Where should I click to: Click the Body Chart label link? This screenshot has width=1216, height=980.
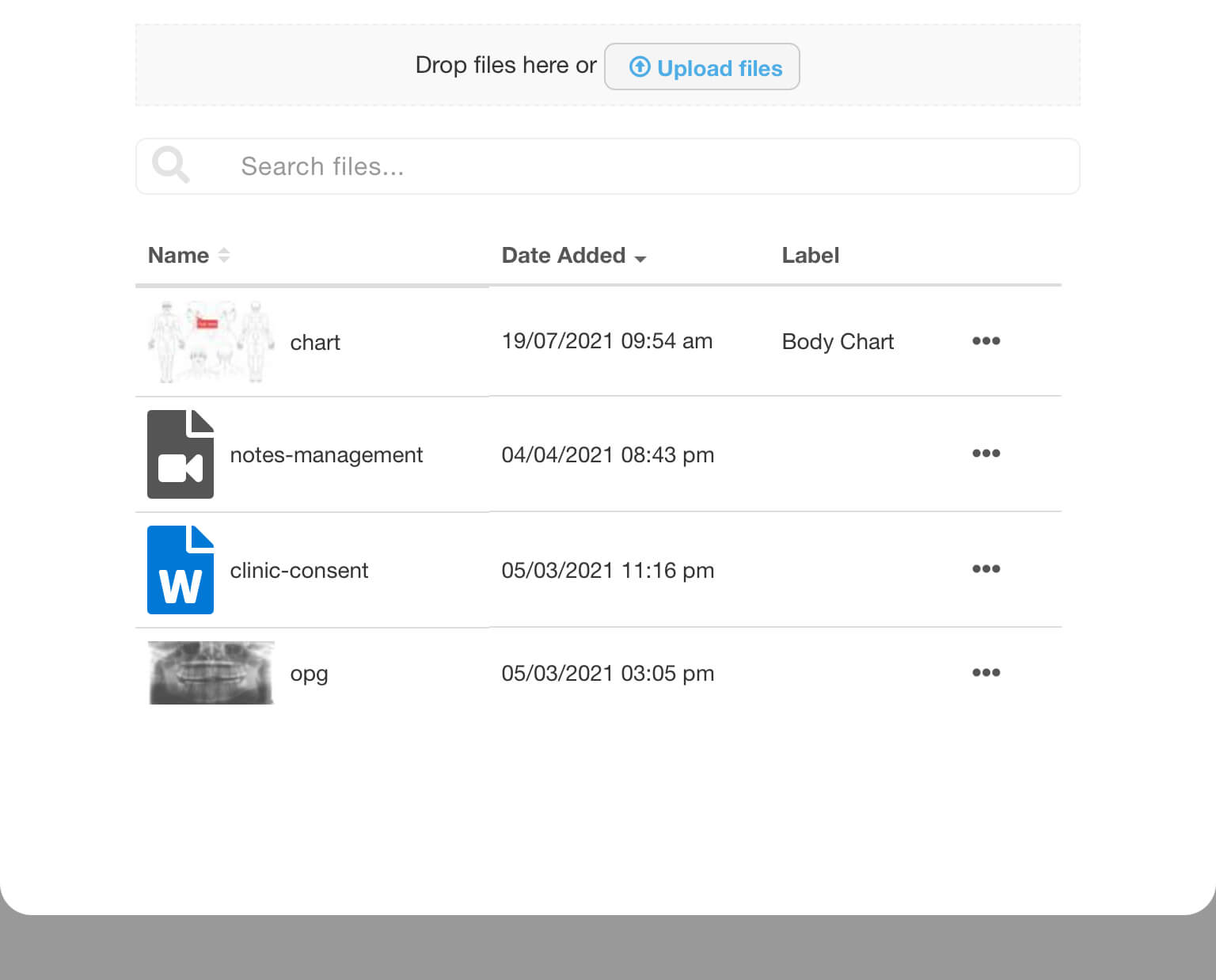[837, 341]
